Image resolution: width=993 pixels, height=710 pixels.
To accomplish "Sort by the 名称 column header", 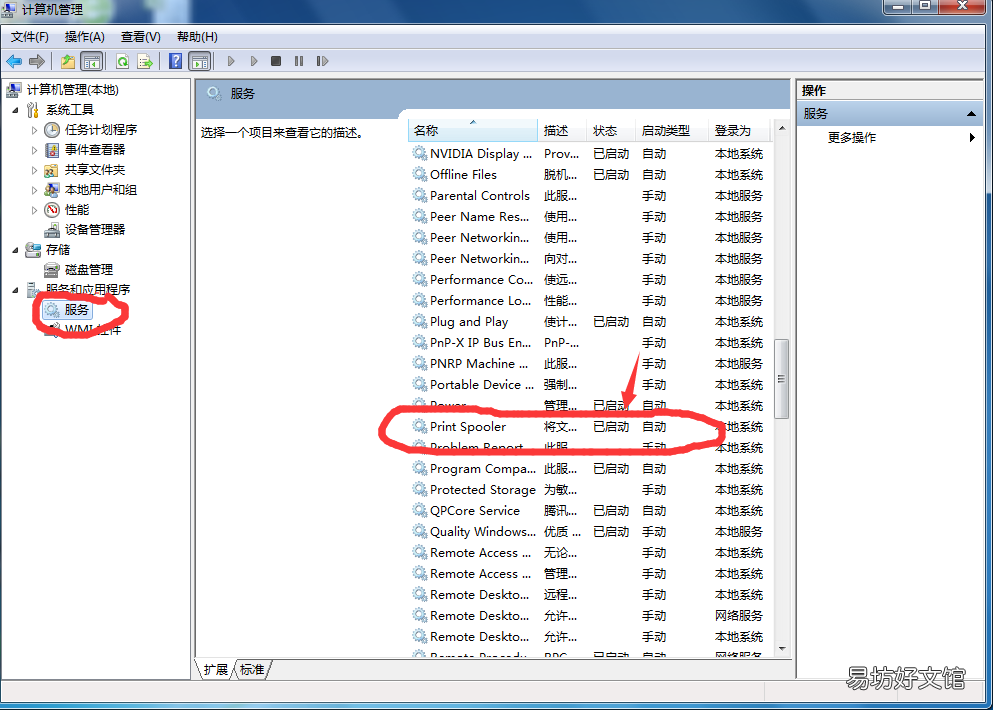I will point(473,130).
